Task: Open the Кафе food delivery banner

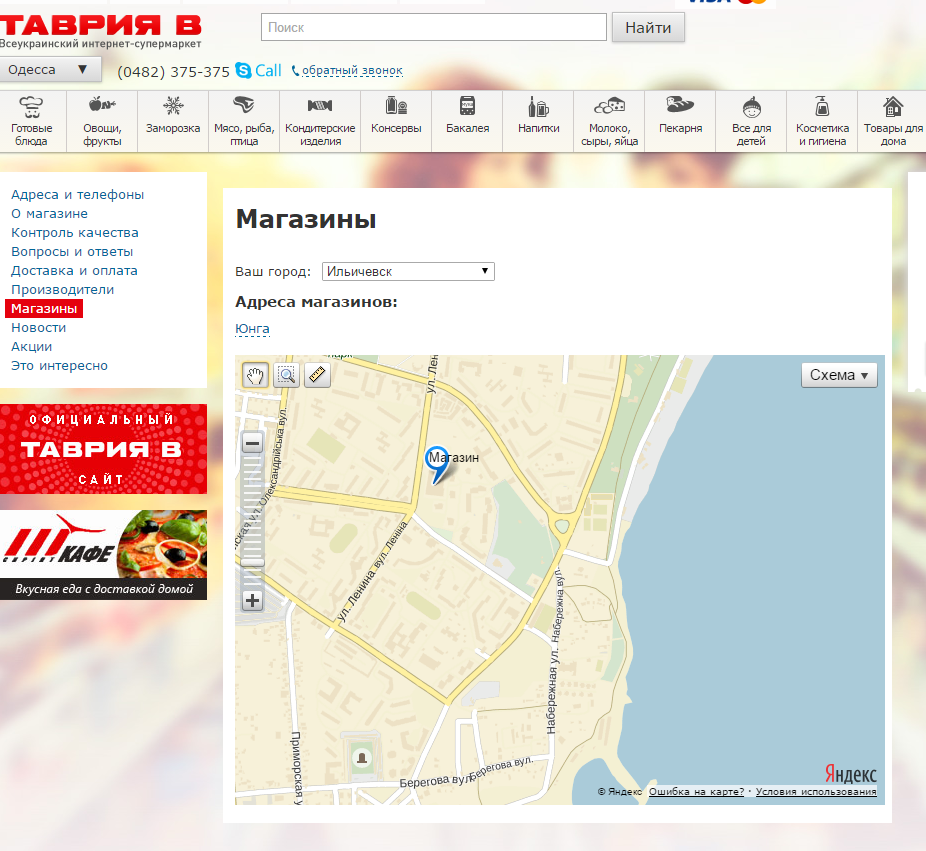Action: coord(103,554)
